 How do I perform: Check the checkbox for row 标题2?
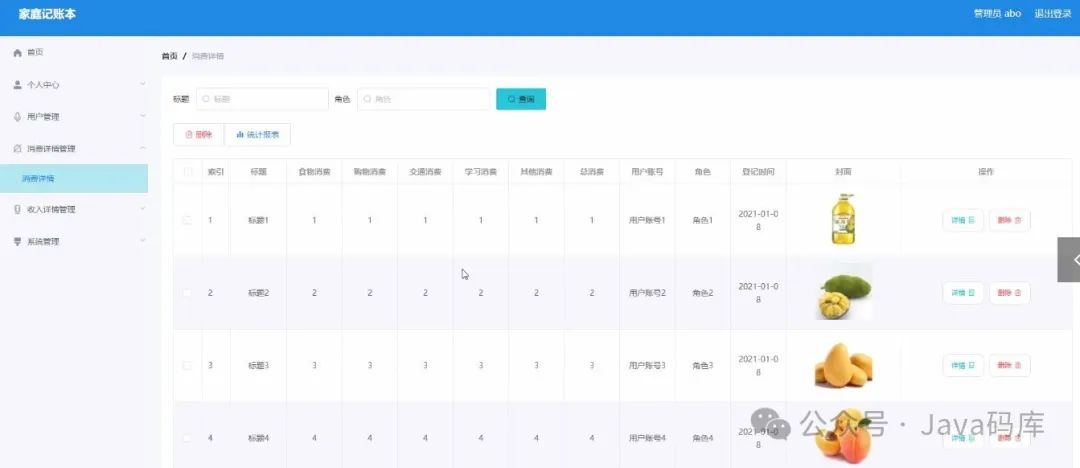[x=187, y=293]
